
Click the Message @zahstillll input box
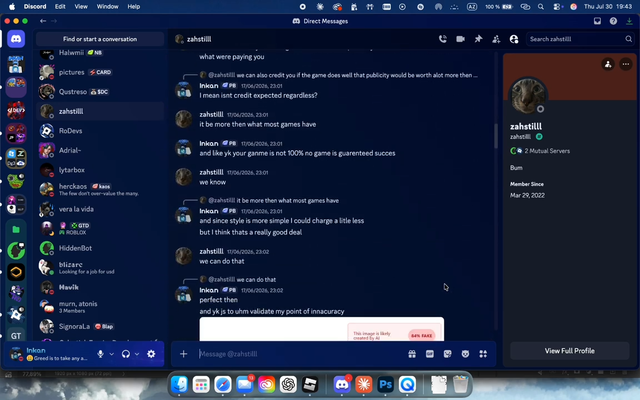(300, 354)
